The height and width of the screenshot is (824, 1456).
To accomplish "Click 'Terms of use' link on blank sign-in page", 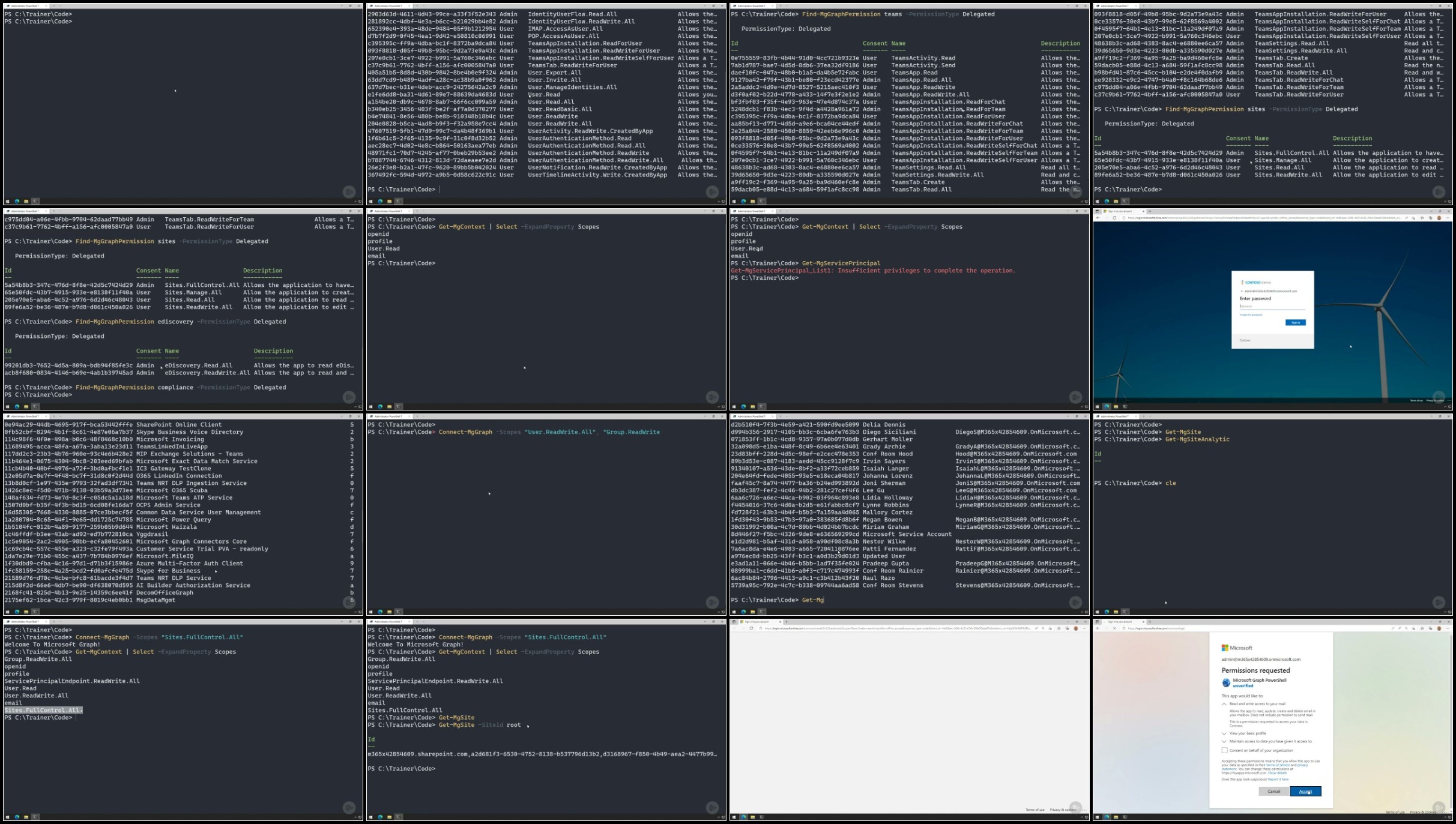I will 1035,810.
